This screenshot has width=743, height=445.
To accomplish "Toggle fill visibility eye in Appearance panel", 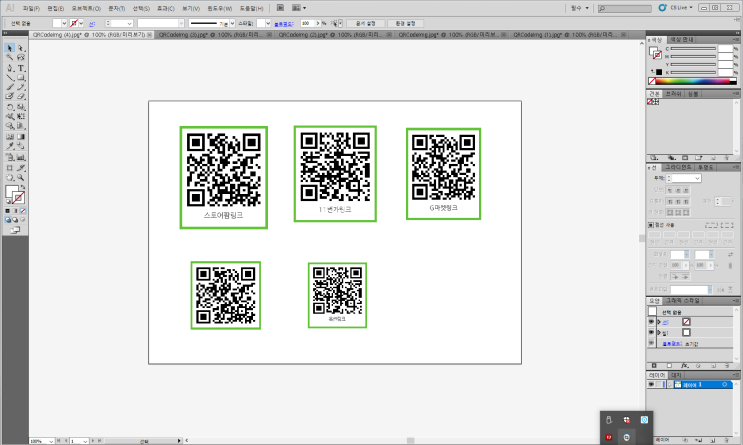I will 651,332.
